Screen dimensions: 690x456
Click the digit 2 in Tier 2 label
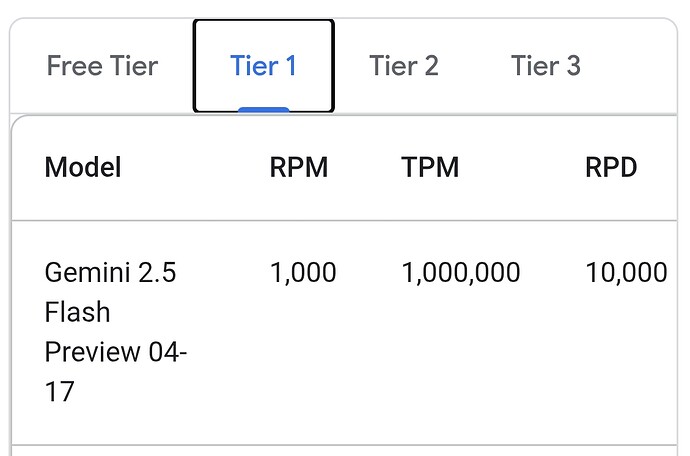tap(431, 66)
